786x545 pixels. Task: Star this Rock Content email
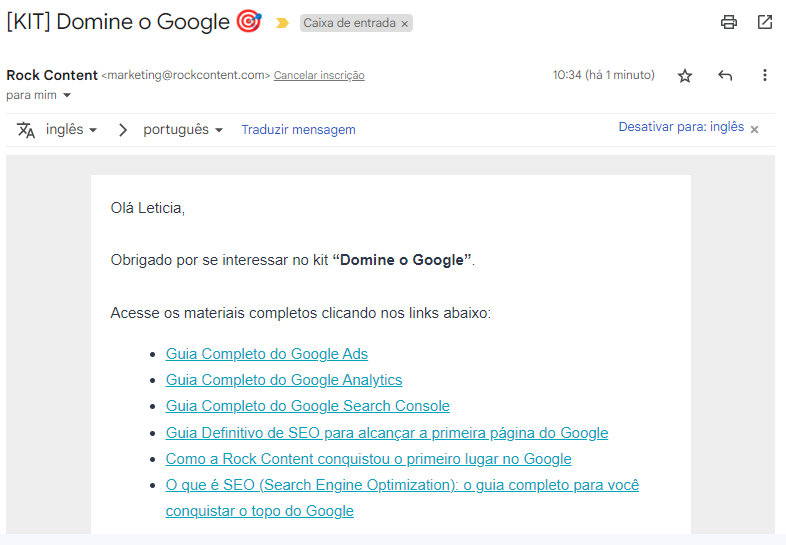(x=685, y=76)
